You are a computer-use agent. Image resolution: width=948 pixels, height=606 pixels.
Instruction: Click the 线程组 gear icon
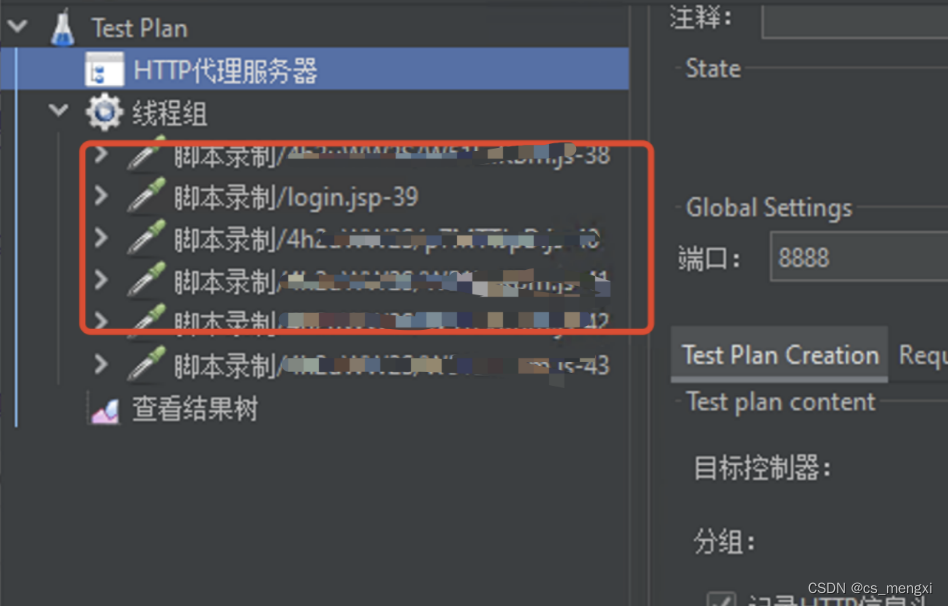(104, 112)
